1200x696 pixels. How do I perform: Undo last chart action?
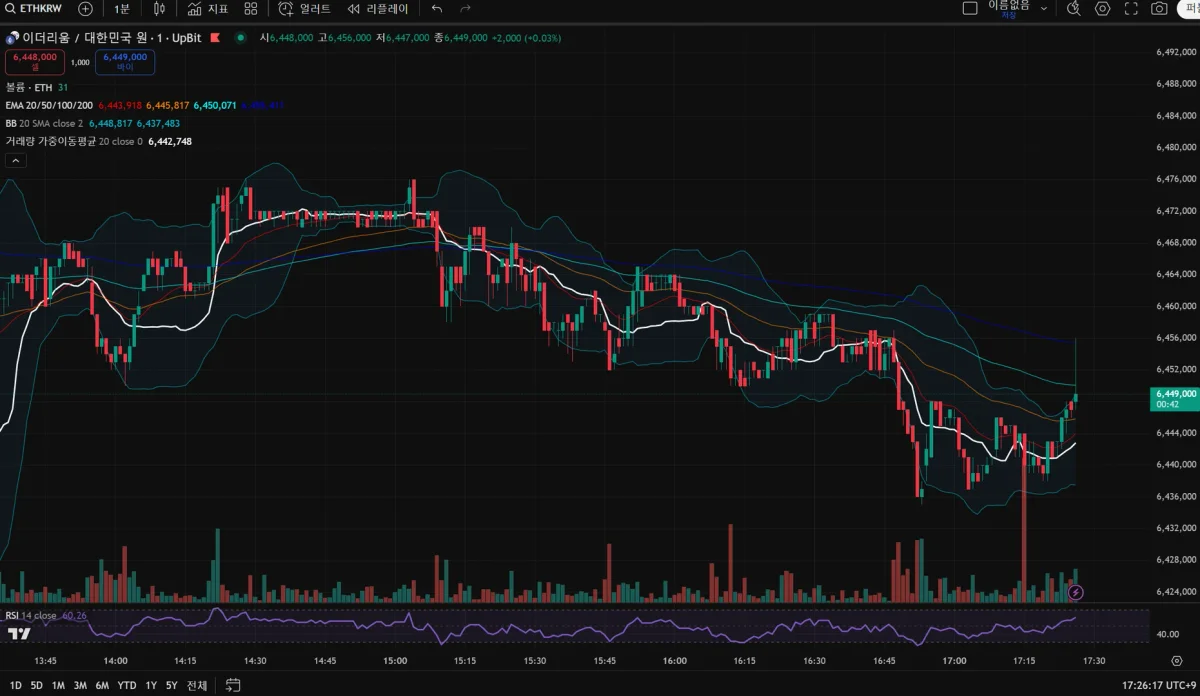437,8
